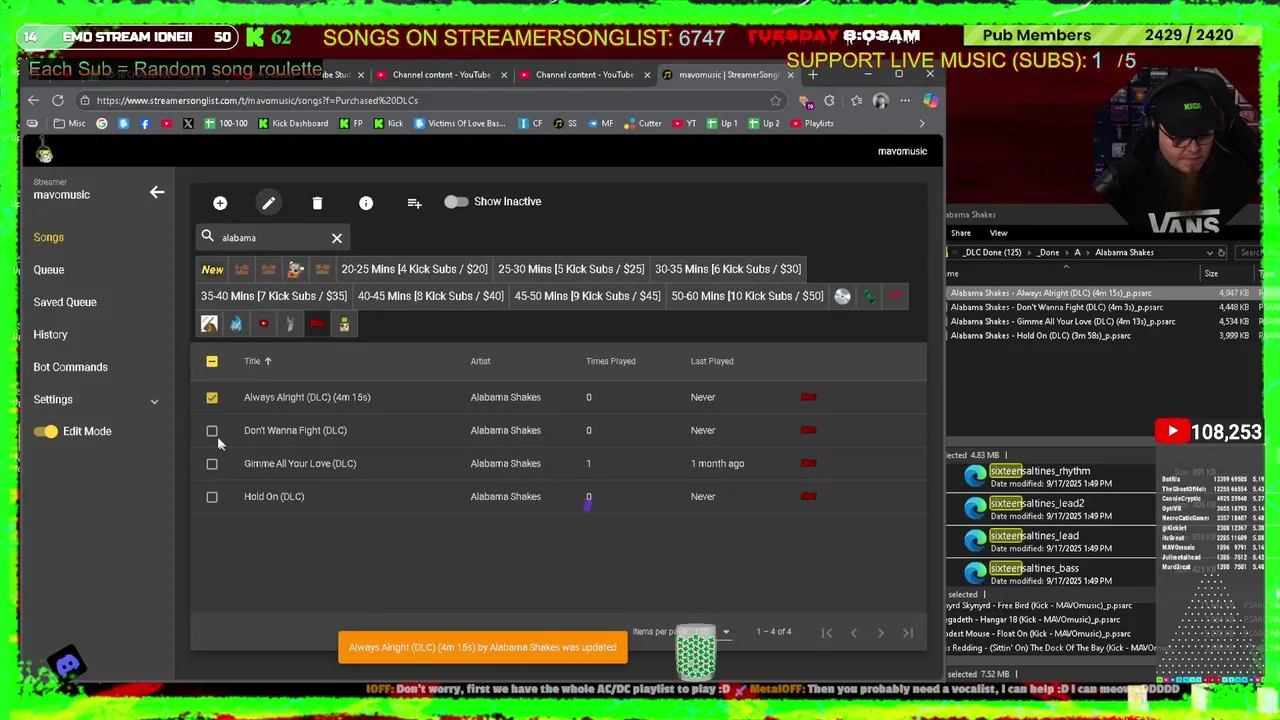Sort by the Title column arrow
Image resolution: width=1280 pixels, height=720 pixels.
click(268, 361)
